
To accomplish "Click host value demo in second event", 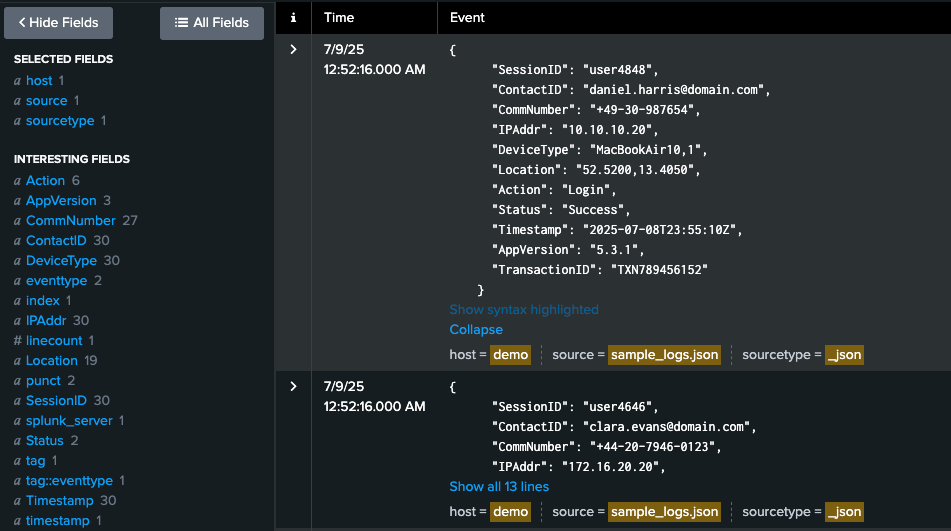I will point(511,512).
